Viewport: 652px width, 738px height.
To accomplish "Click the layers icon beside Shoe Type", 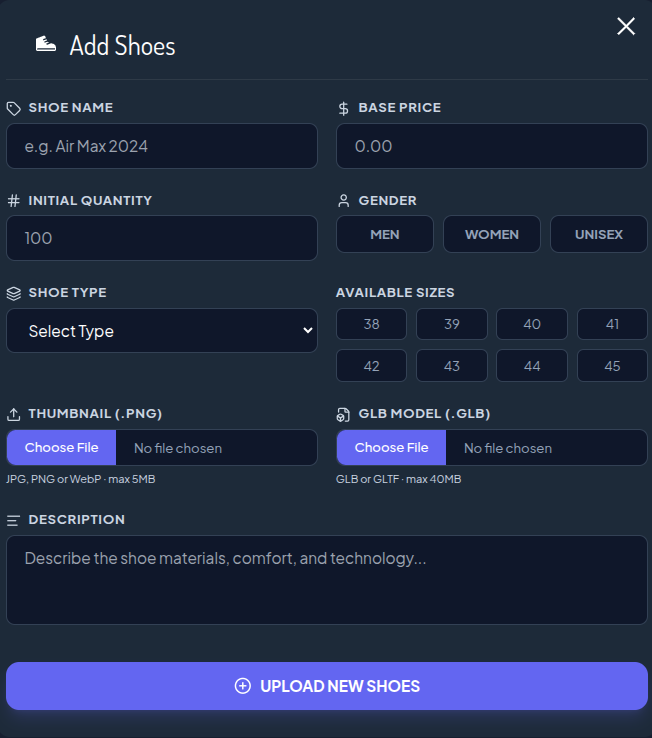I will (x=14, y=293).
